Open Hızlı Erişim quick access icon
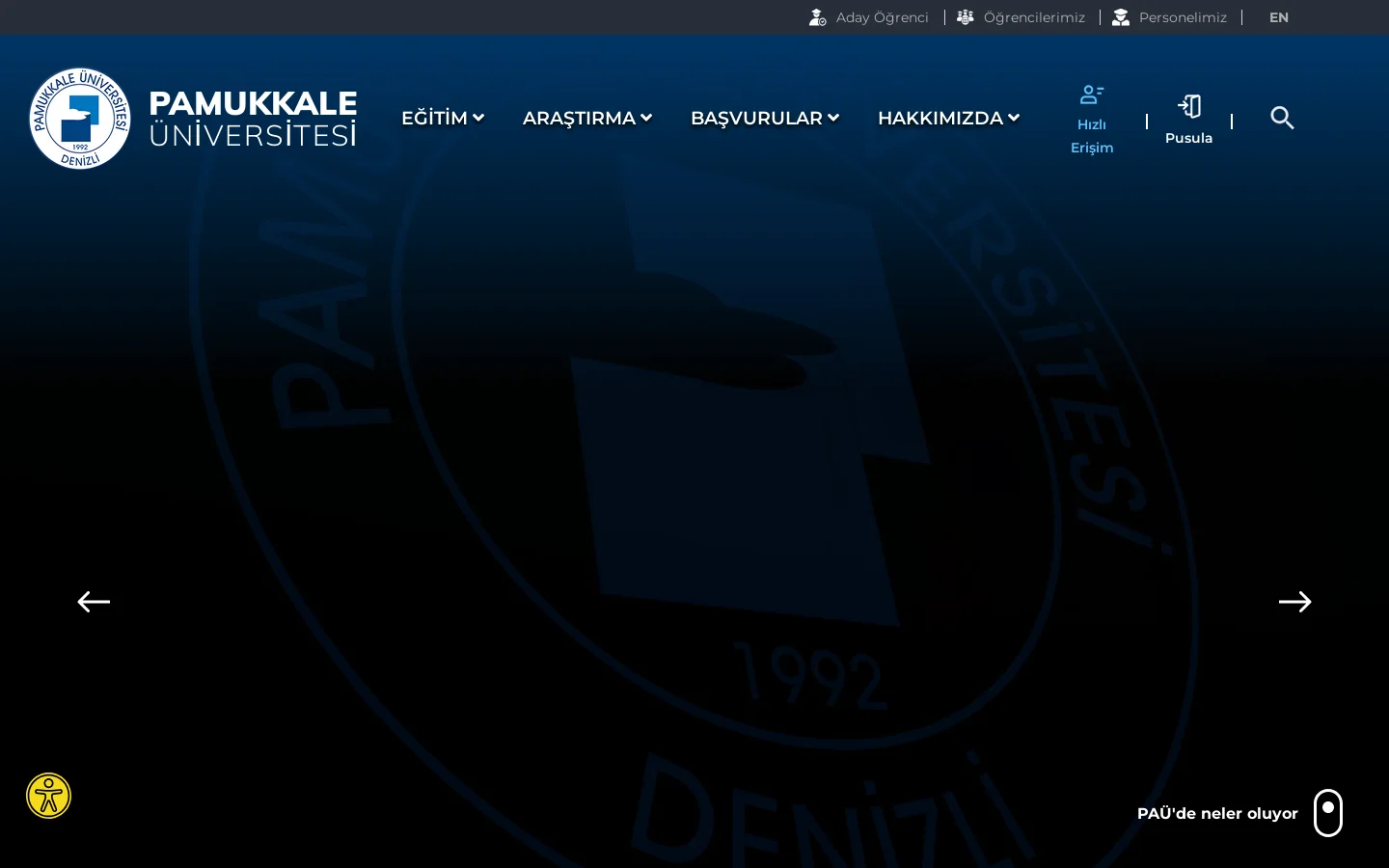The image size is (1389, 868). pyautogui.click(x=1092, y=95)
